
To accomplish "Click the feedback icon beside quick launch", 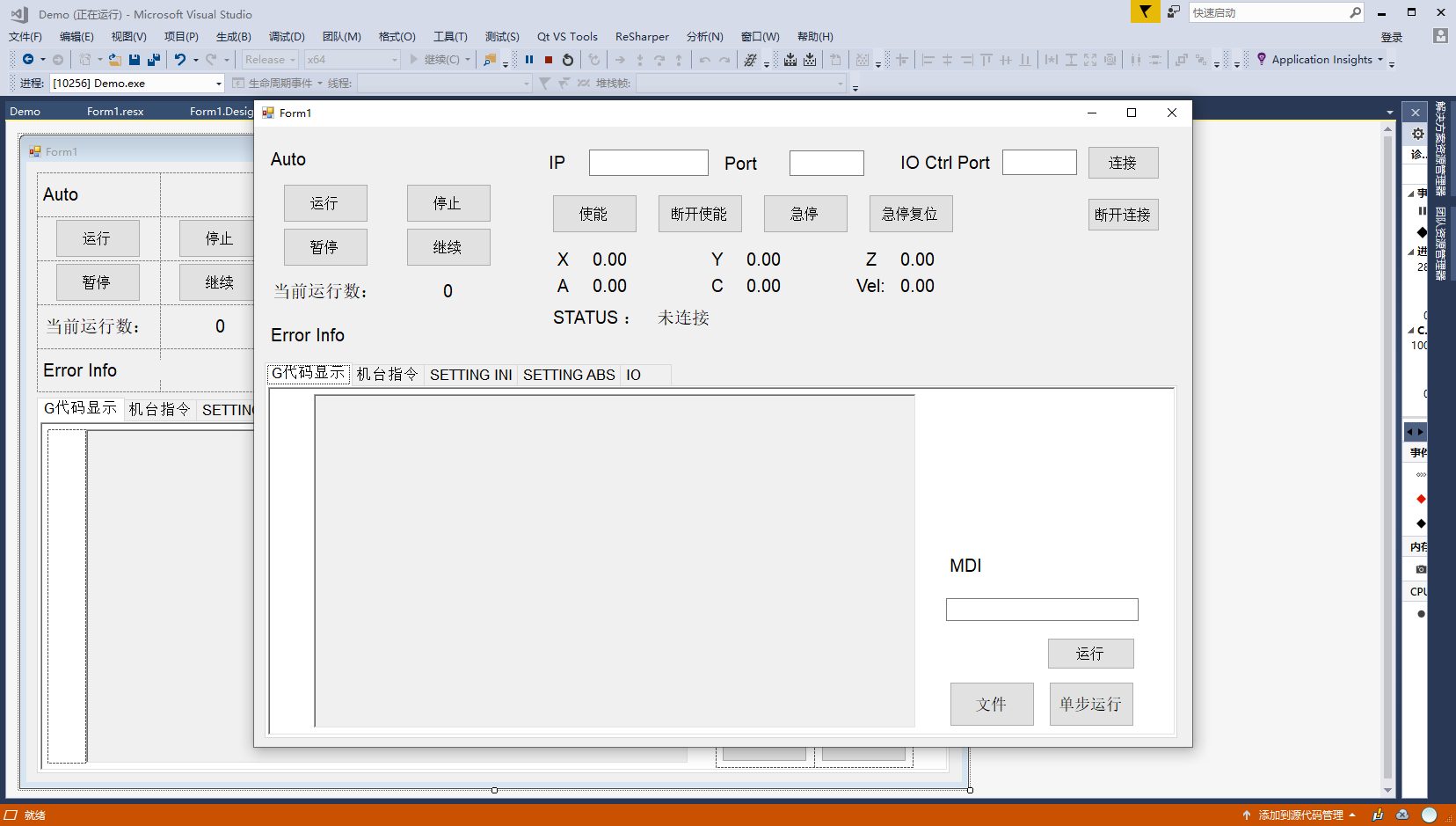I will tap(1174, 12).
